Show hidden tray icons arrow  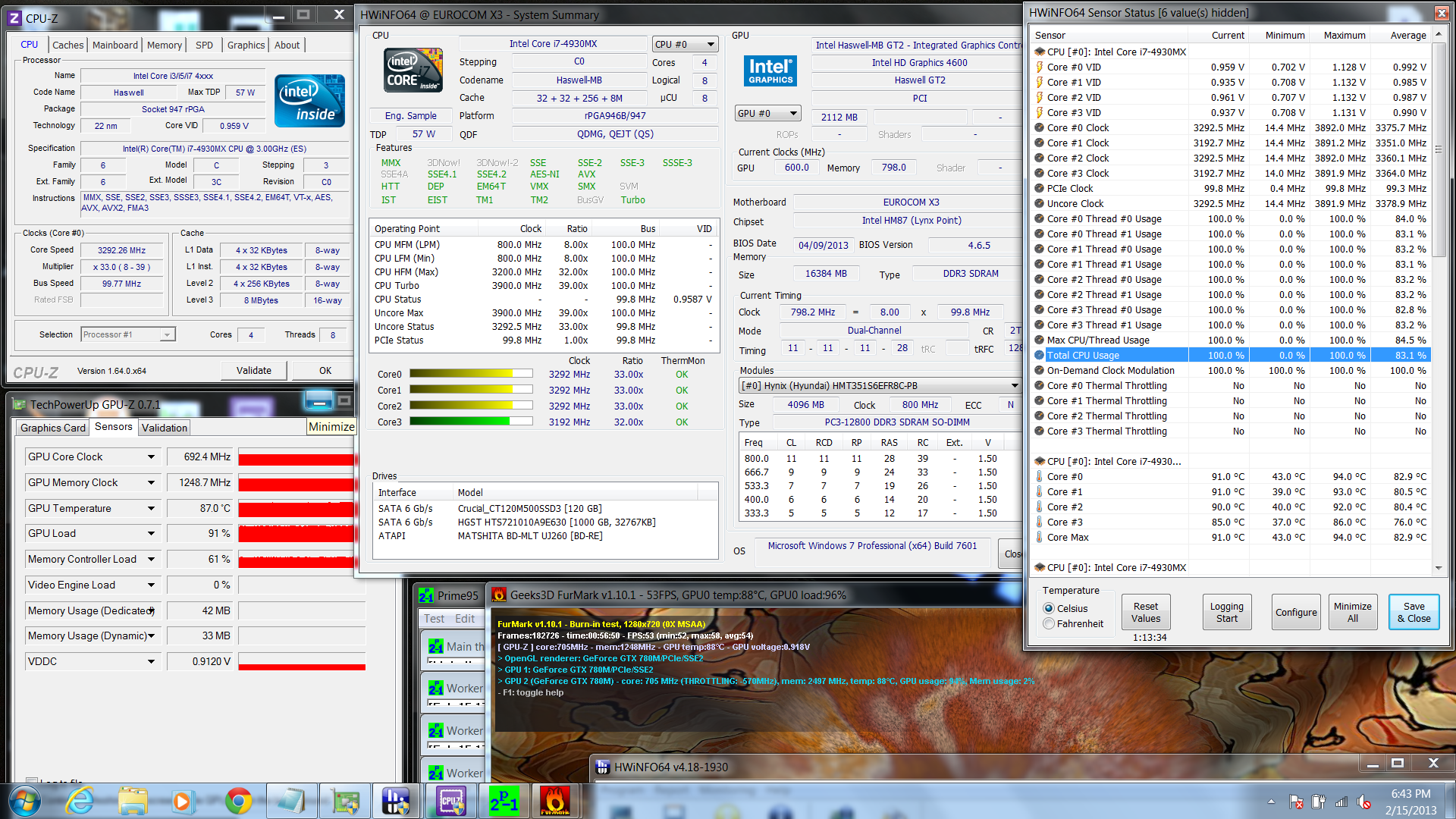click(x=1271, y=802)
